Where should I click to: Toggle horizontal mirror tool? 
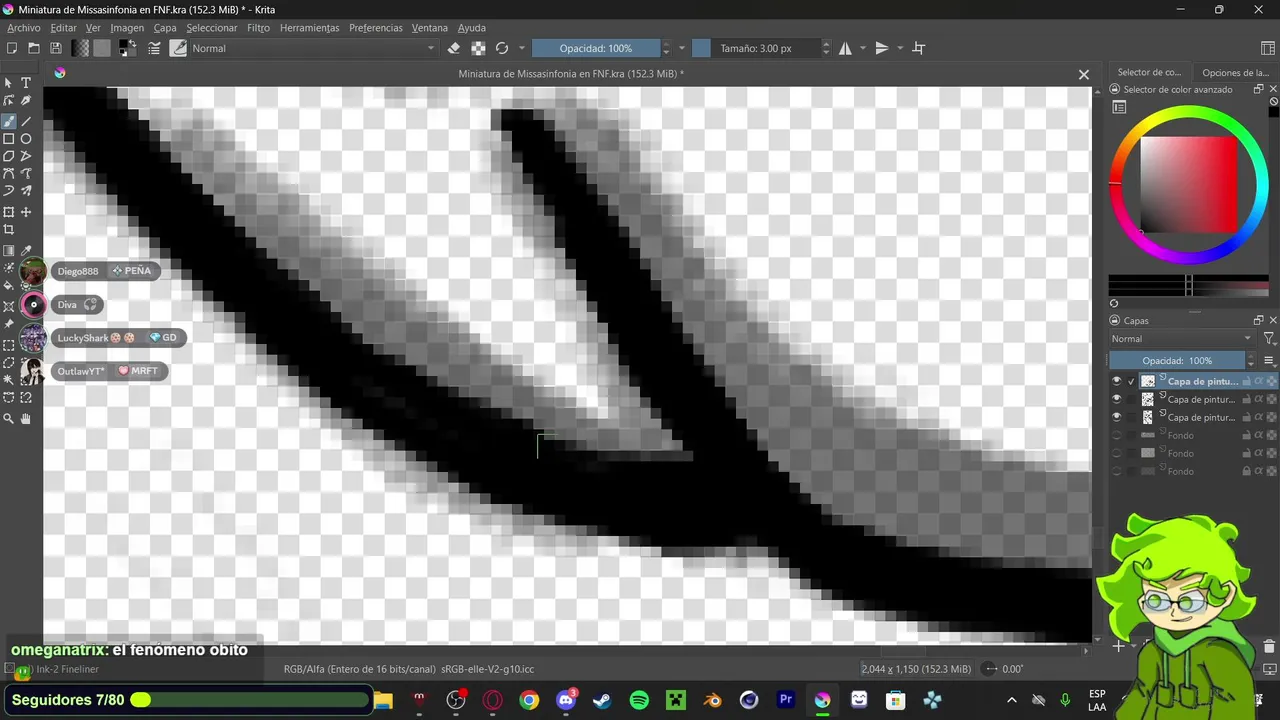(x=846, y=48)
